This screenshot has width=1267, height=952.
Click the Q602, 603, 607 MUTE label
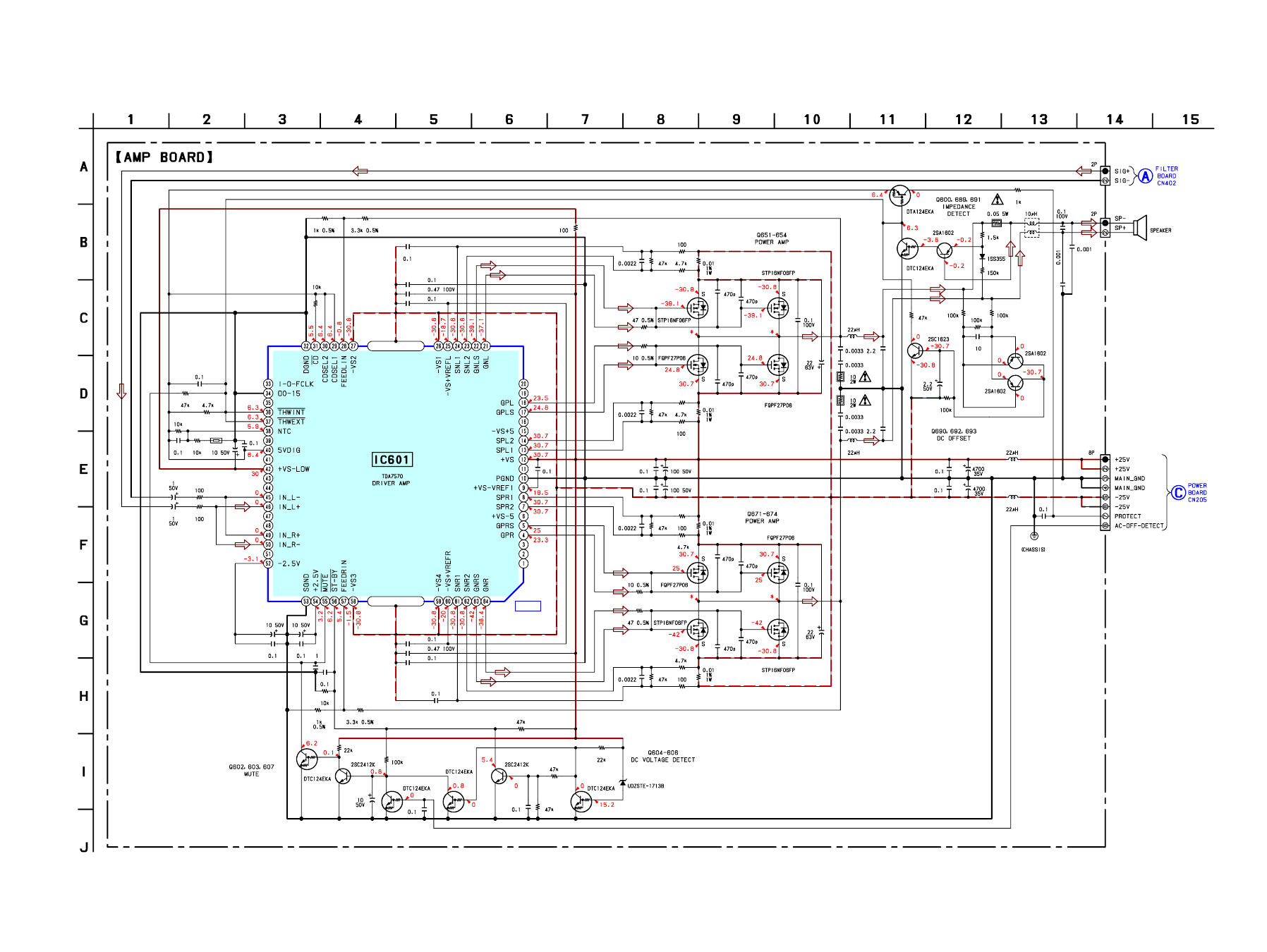pyautogui.click(x=251, y=770)
